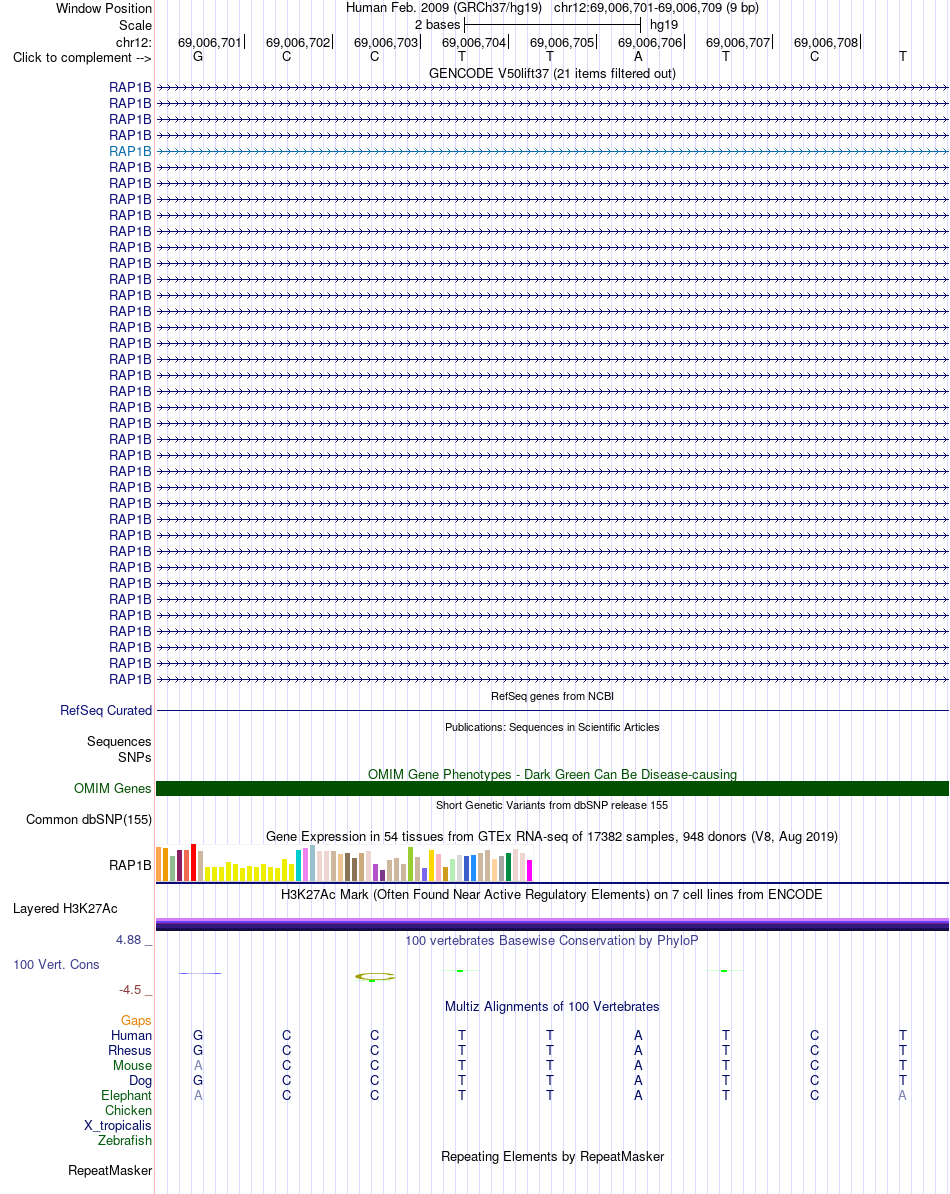Click 'Multiz Alignments of 100 Vertebrates' title
This screenshot has width=950, height=1194.
(552, 1007)
